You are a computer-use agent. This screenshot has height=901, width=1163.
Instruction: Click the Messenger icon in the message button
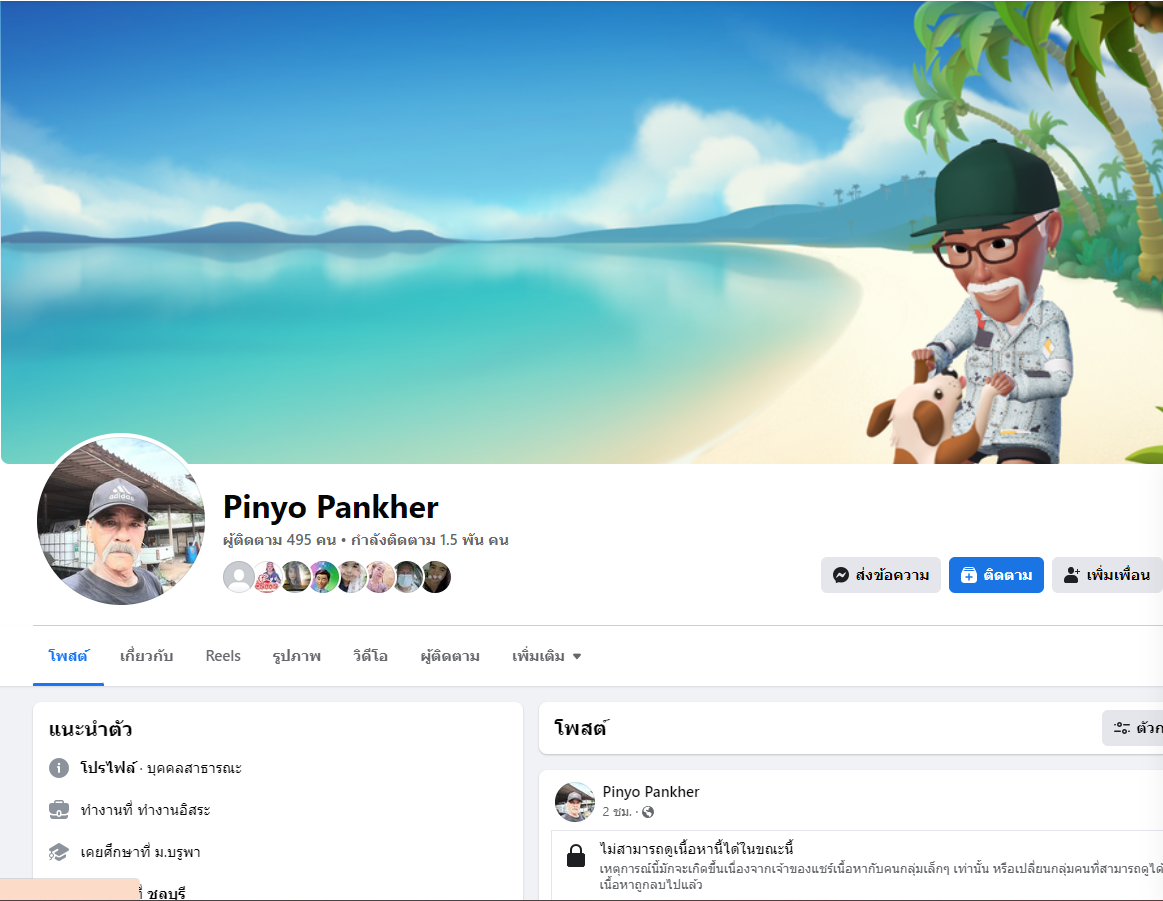[840, 575]
